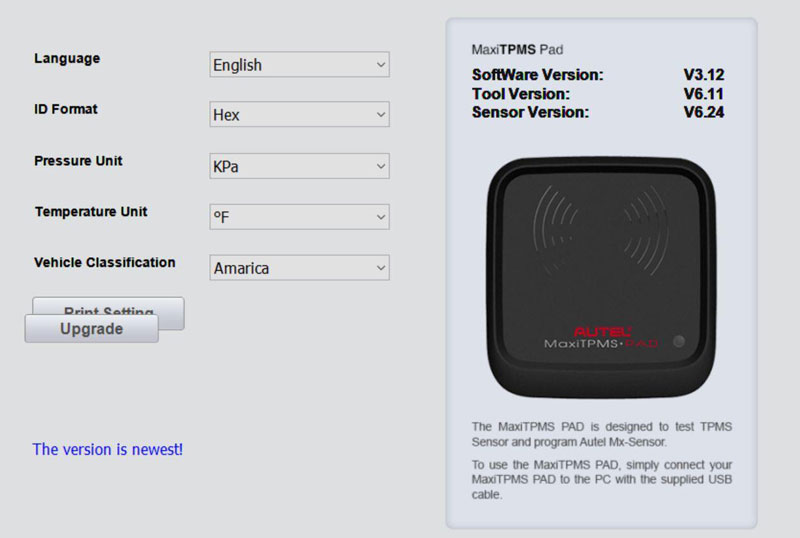This screenshot has height=538, width=800.
Task: Click the MaxiTPMS Pad title text
Action: coord(517,50)
